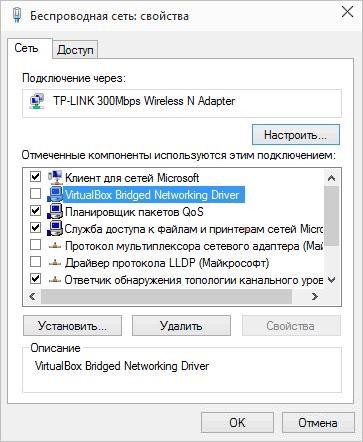The image size is (363, 442).
Task: Click the VirtualBox Bridged Networking Driver icon
Action: click(55, 194)
